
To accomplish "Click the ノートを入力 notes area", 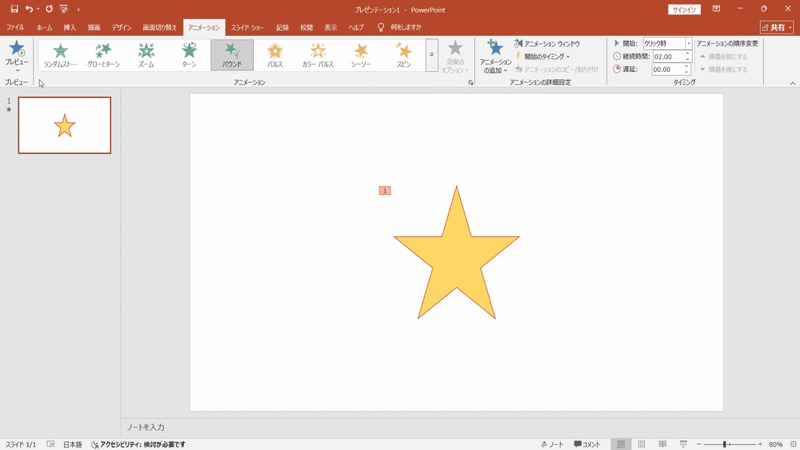I will [146, 427].
